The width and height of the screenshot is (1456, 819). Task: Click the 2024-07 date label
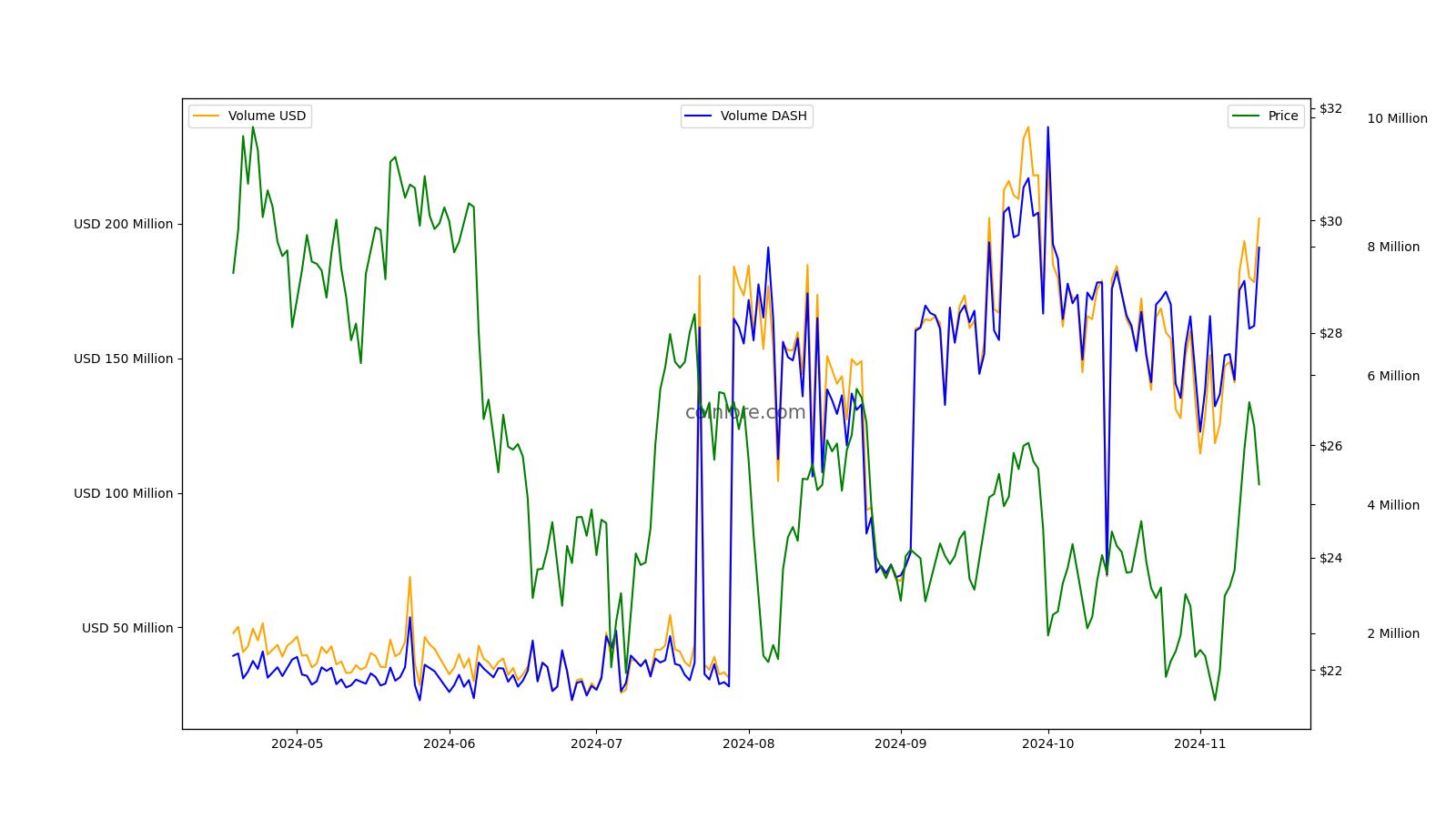coord(597,743)
